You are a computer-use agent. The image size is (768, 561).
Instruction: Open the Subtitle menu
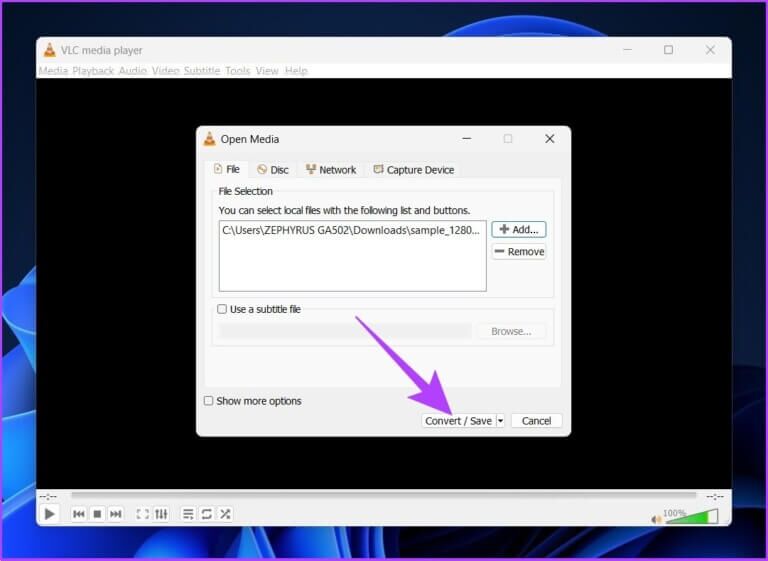coord(202,71)
